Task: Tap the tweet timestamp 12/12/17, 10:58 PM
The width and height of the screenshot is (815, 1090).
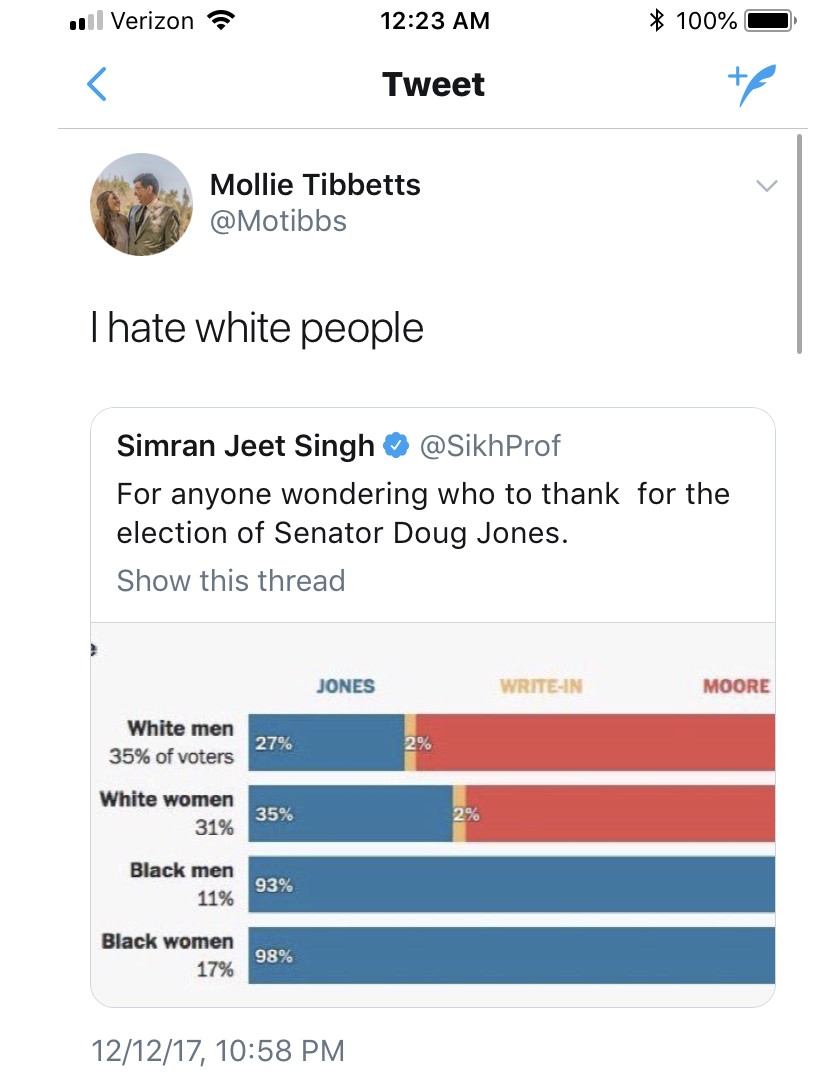Action: point(218,1051)
